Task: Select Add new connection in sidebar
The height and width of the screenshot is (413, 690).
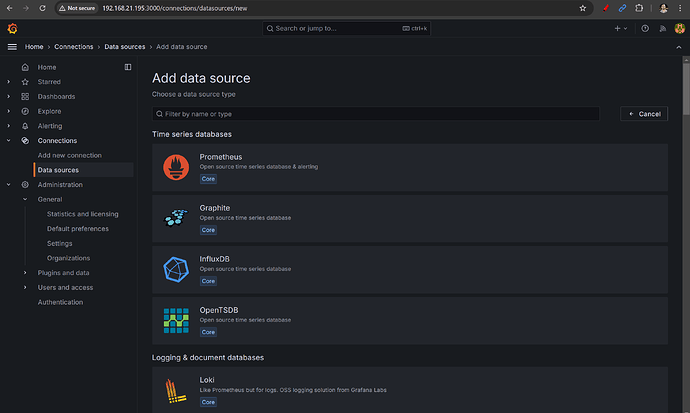Action: point(71,155)
